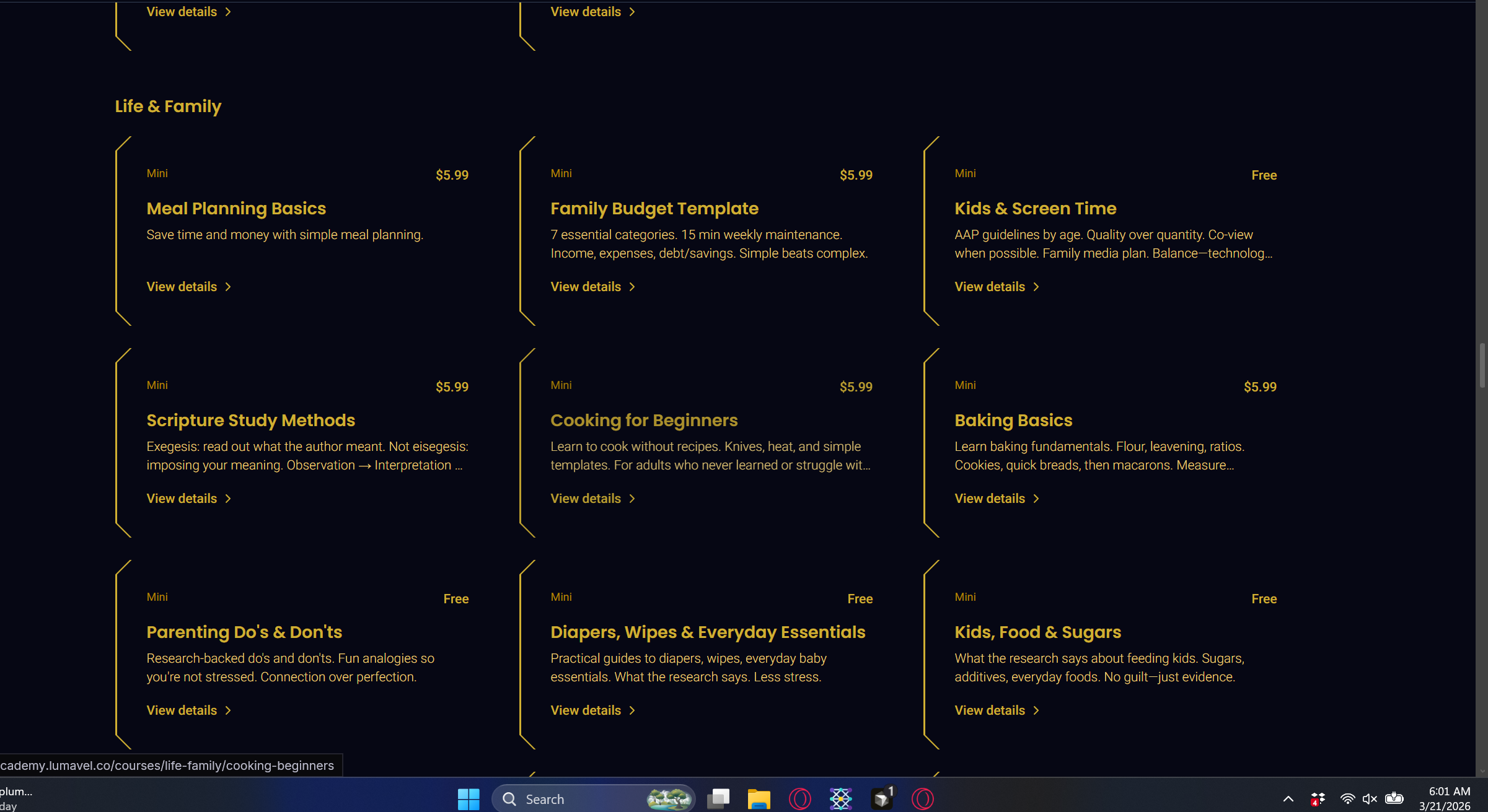This screenshot has width=1488, height=812.
Task: View details for Family Budget Template
Action: 585,286
